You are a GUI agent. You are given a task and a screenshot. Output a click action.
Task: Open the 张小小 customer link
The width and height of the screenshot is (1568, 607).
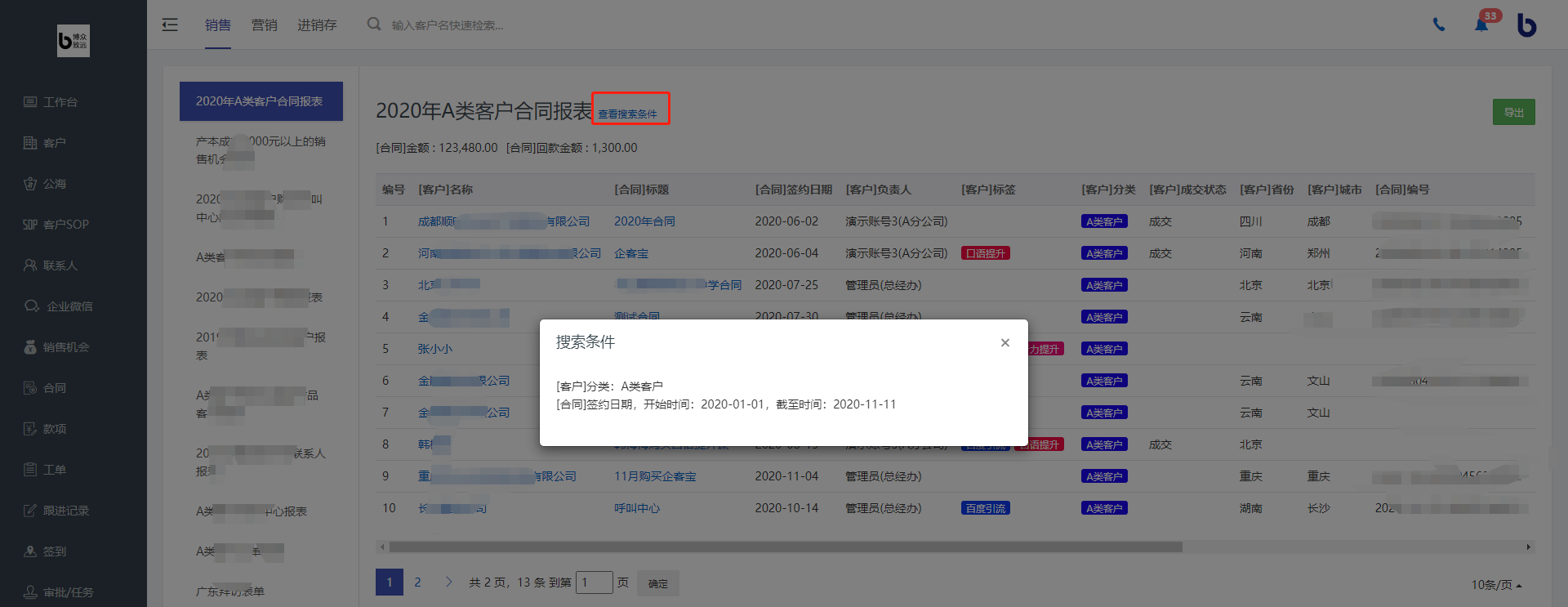pyautogui.click(x=435, y=349)
